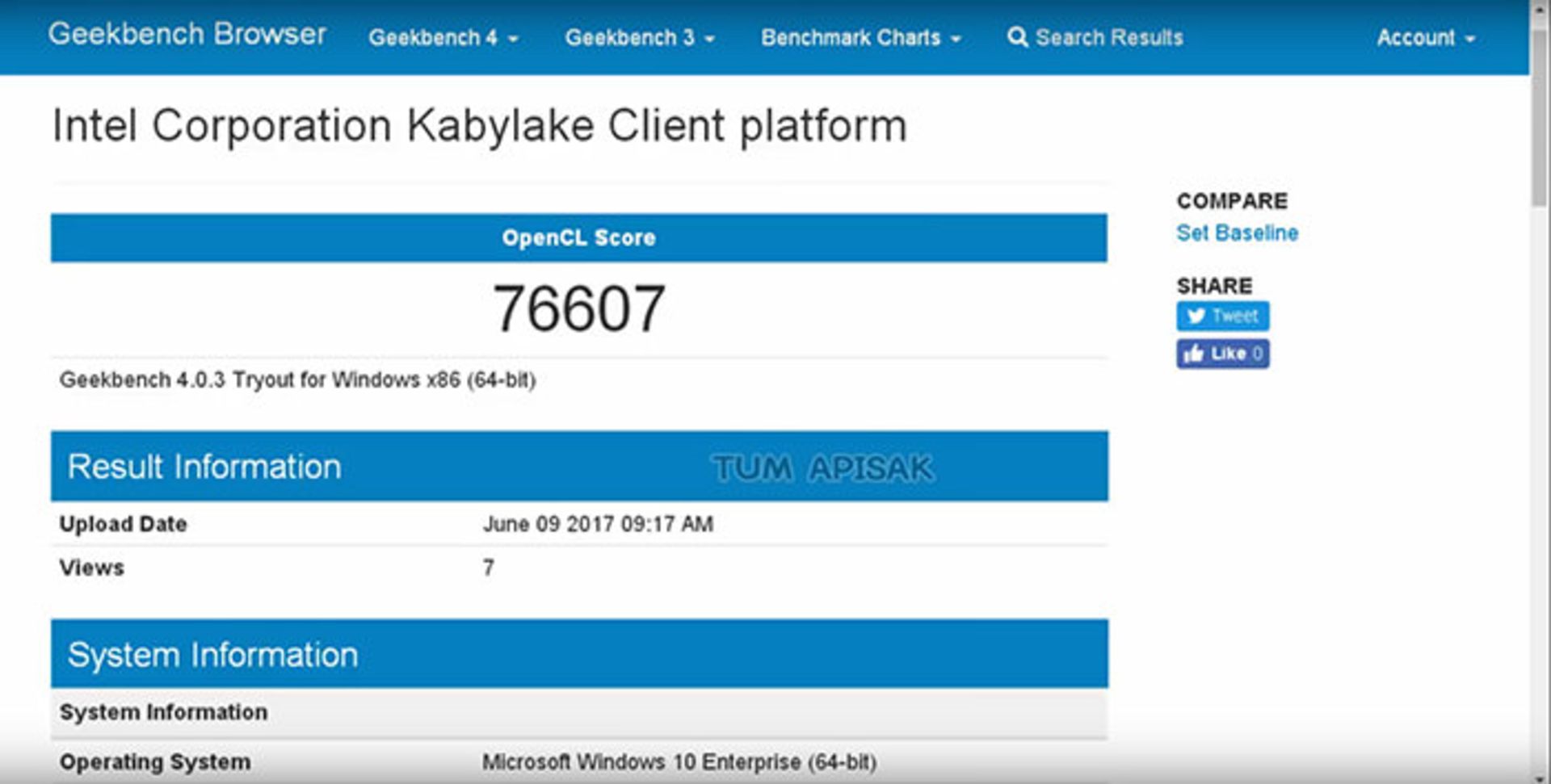Click the Twitter bird icon on Tweet
The width and height of the screenshot is (1551, 784).
[1196, 316]
